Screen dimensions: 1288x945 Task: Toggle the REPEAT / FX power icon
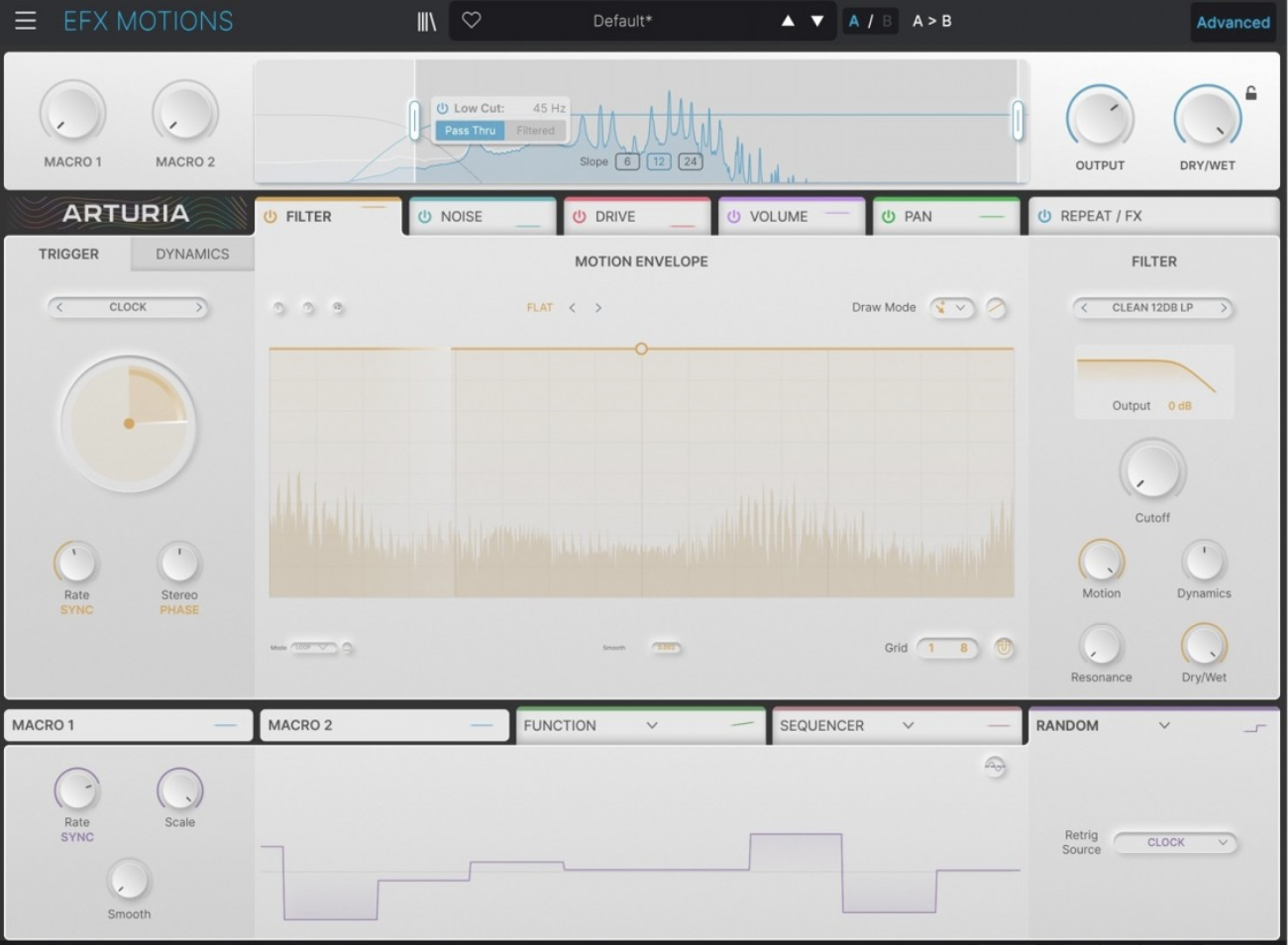coord(1044,216)
